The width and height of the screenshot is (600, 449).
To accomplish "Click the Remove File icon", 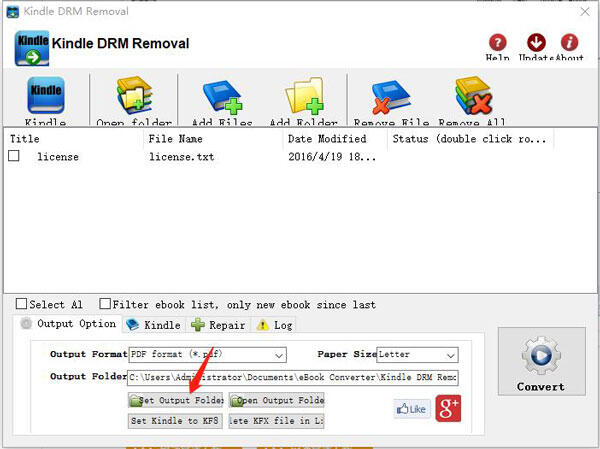I will click(390, 98).
